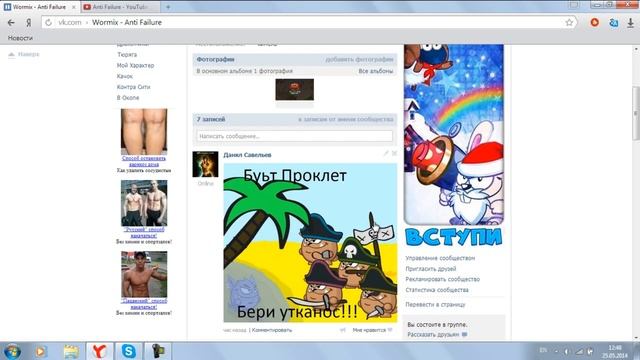The image size is (640, 360).
Task: Open the Yandex browser taskbar icon
Action: [x=99, y=351]
